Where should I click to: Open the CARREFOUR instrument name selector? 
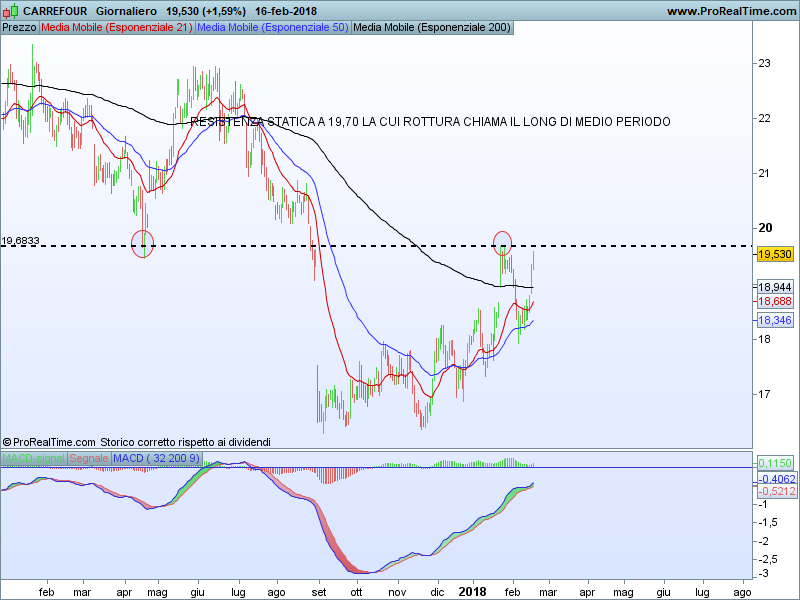pos(55,11)
